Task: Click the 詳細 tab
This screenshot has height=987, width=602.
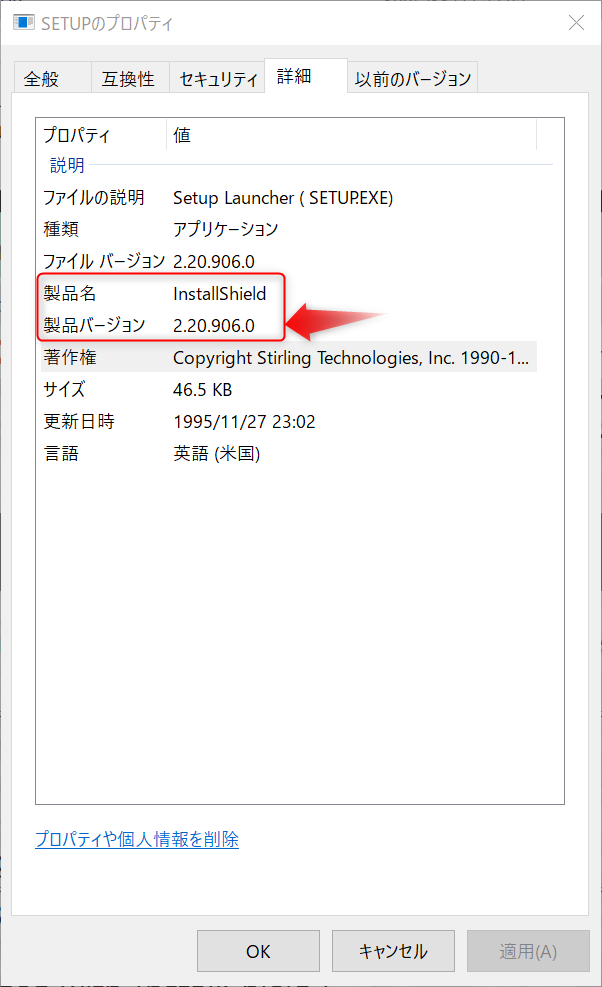Action: point(306,76)
